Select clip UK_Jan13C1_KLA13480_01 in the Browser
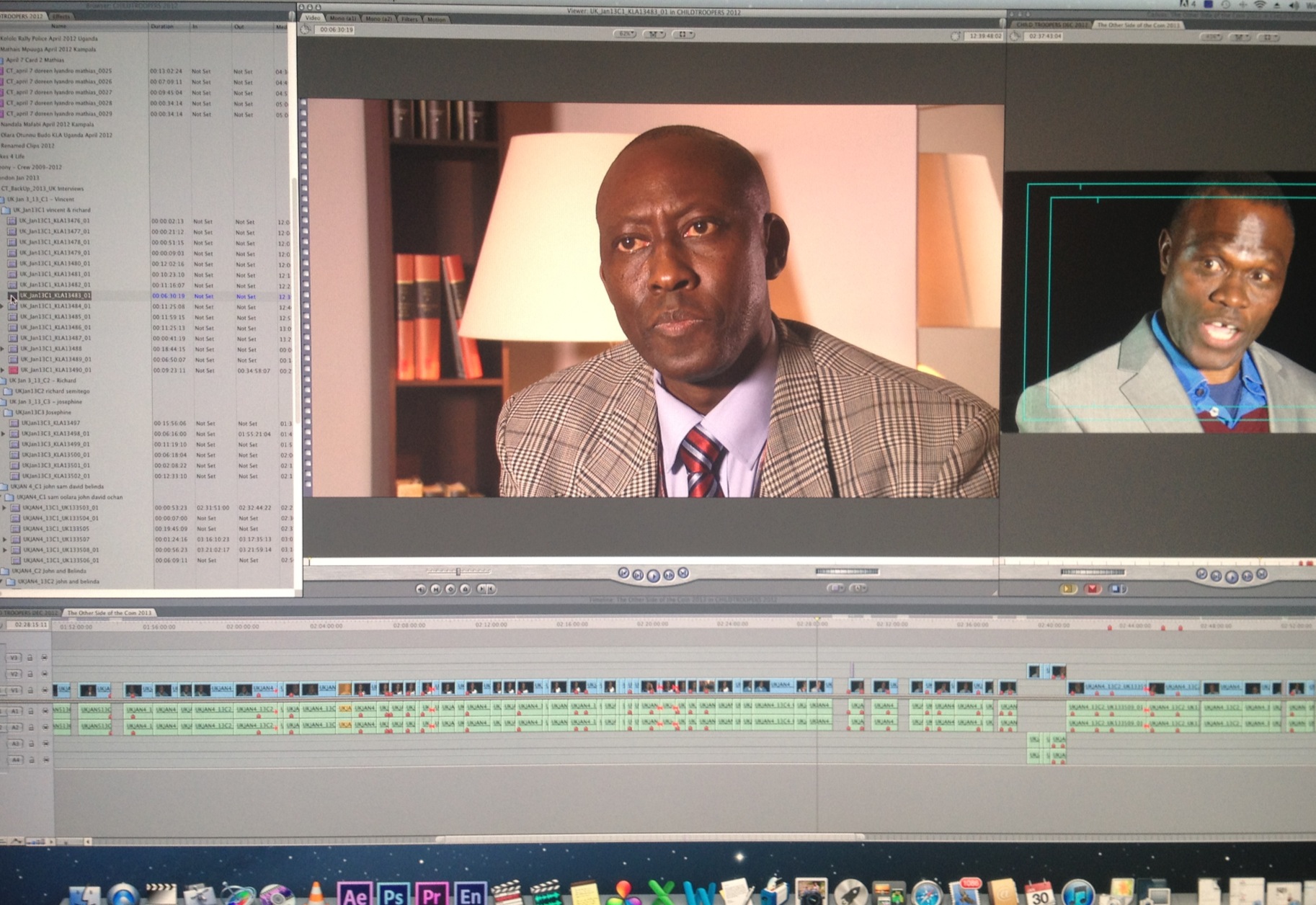The image size is (1316, 905). pos(55,264)
